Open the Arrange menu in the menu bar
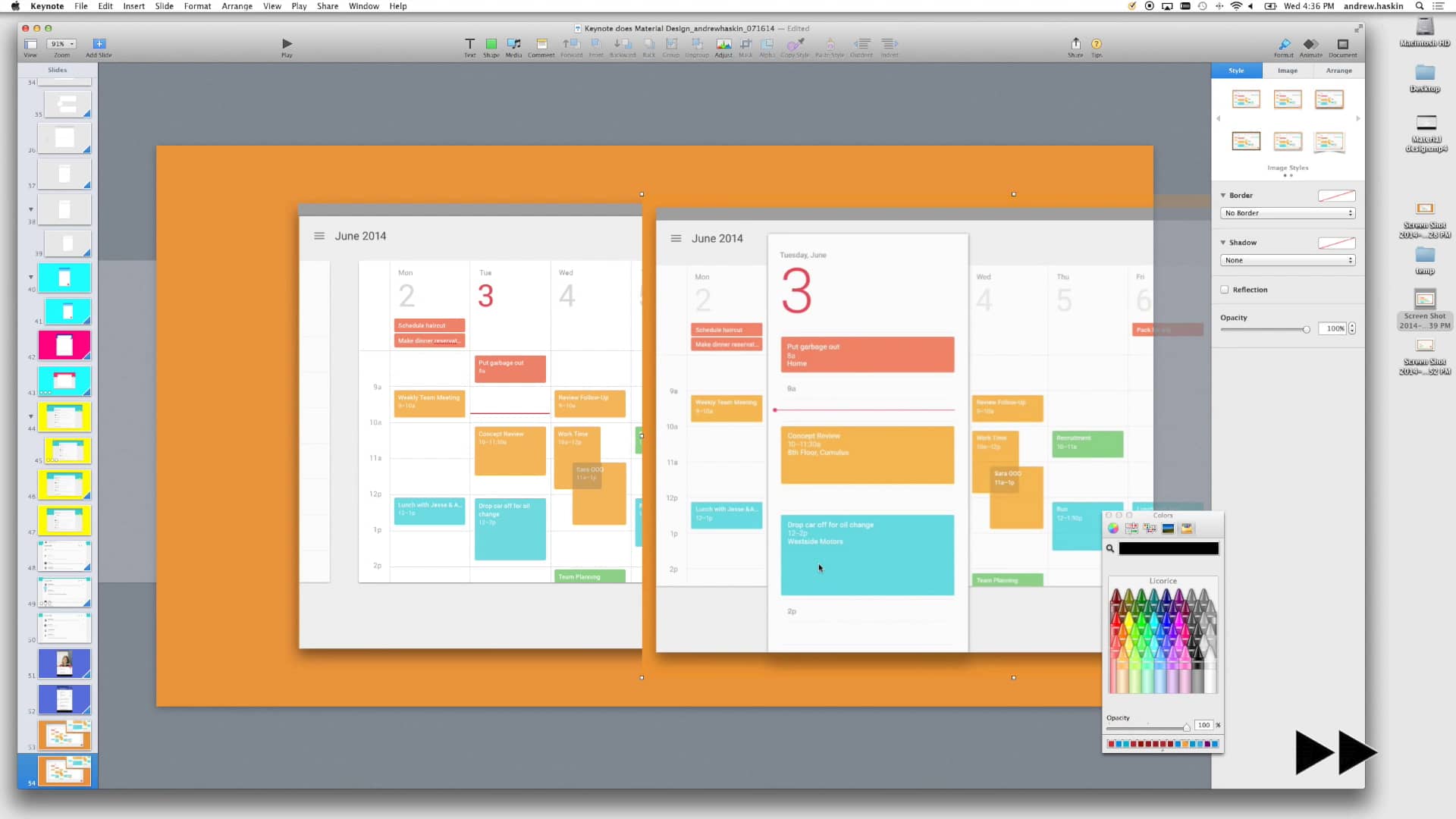1456x819 pixels. [x=237, y=6]
